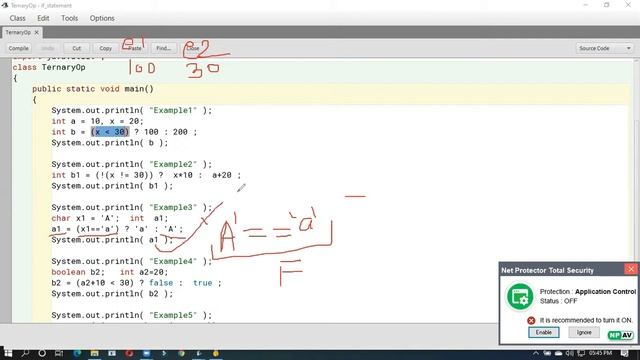Screen dimensions: 640x360
Task: Click the network tray icon
Action: point(581,353)
